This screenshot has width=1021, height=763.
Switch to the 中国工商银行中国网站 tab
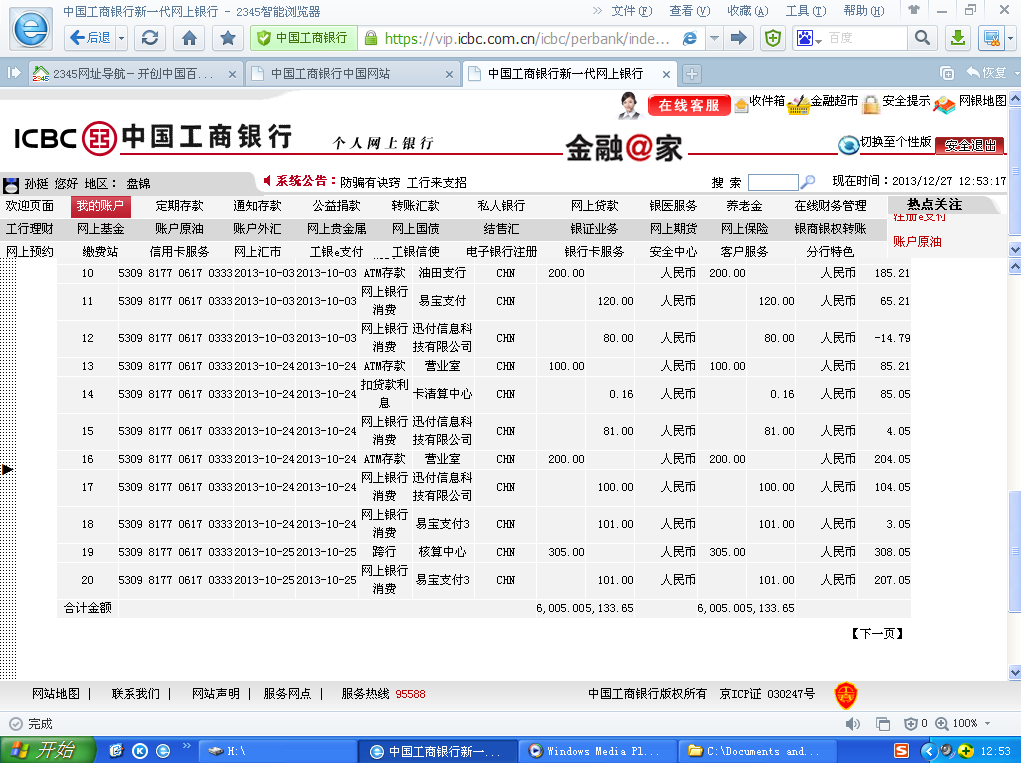tap(330, 74)
